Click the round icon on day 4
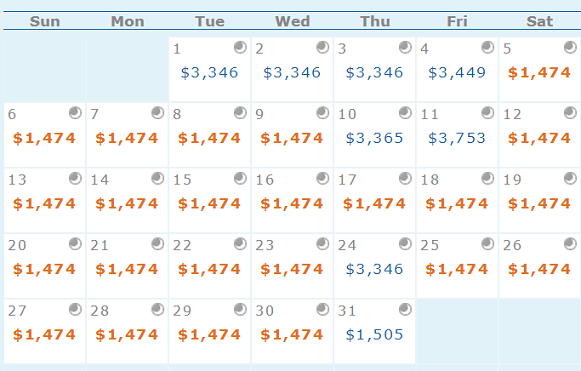 coord(488,47)
